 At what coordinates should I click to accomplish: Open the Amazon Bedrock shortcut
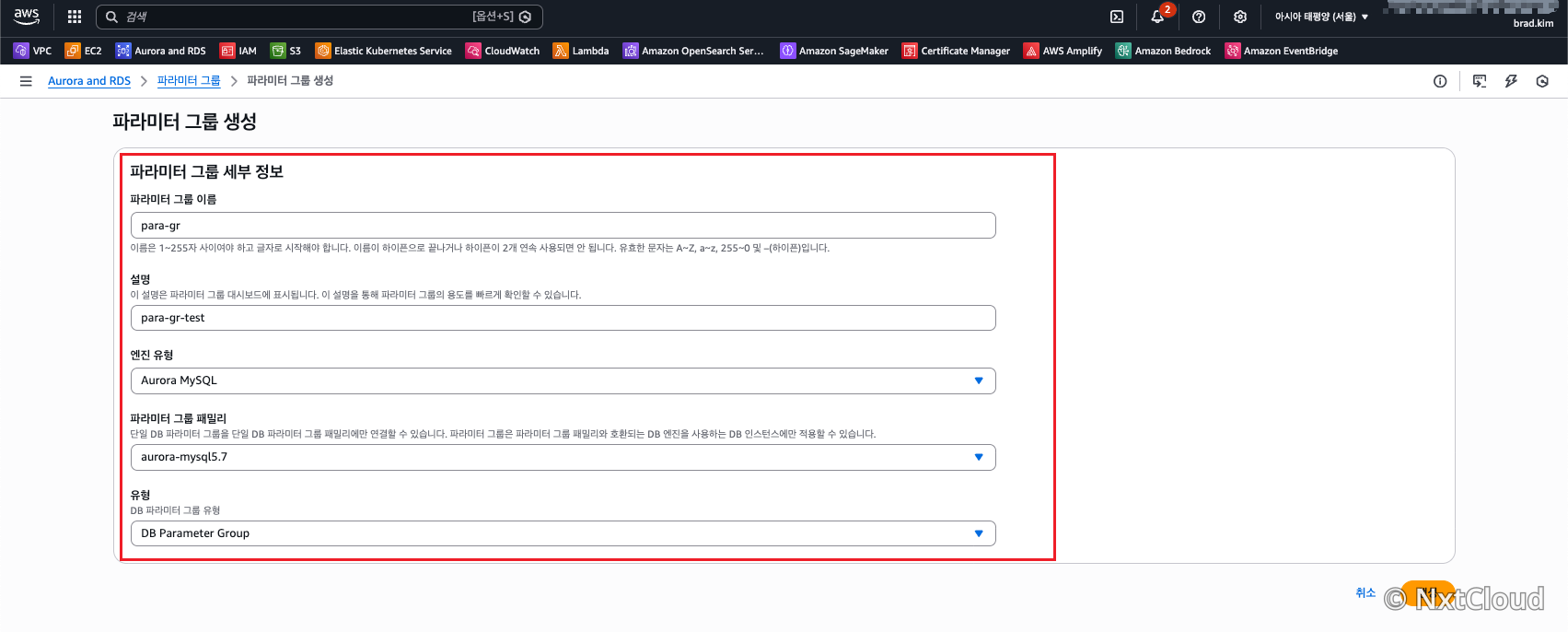click(x=1164, y=51)
